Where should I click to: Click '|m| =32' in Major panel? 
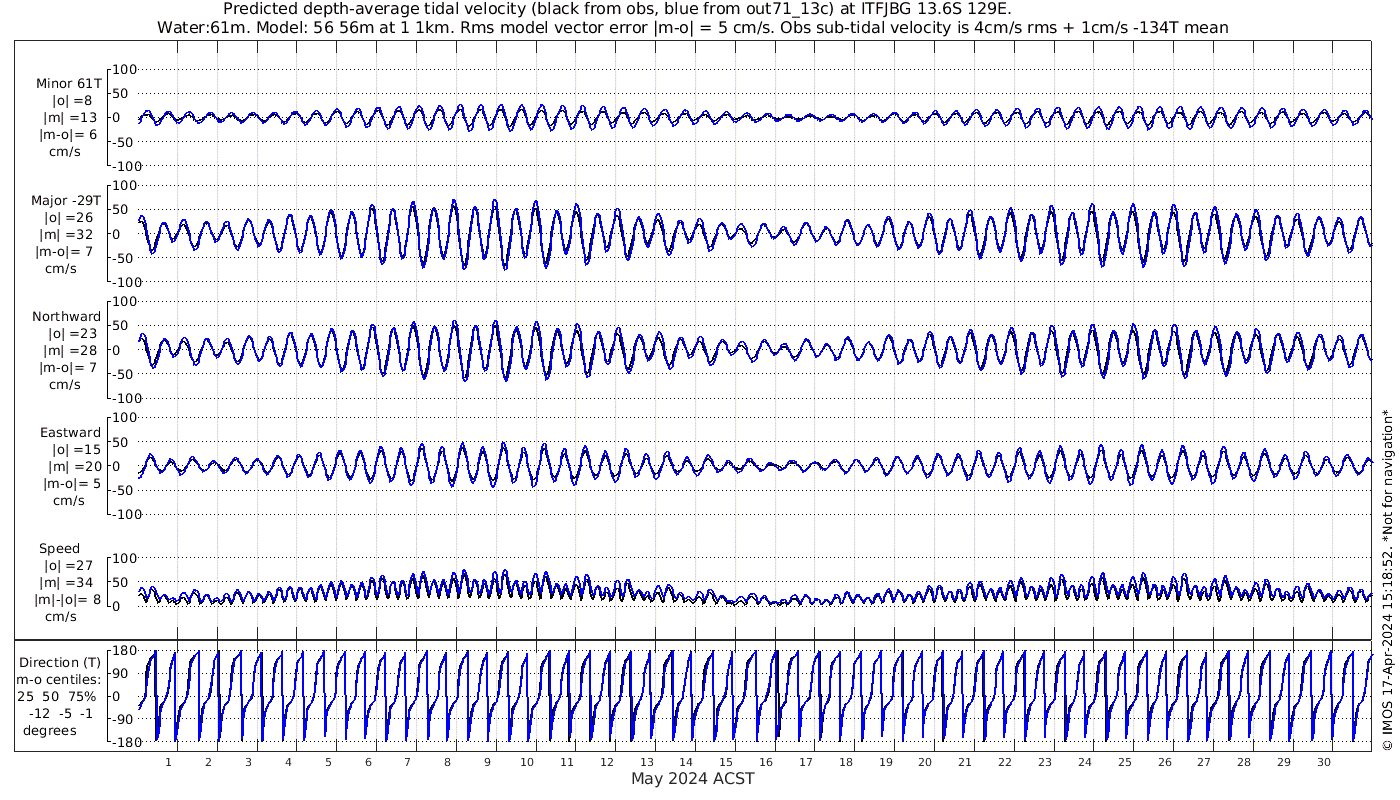click(69, 234)
